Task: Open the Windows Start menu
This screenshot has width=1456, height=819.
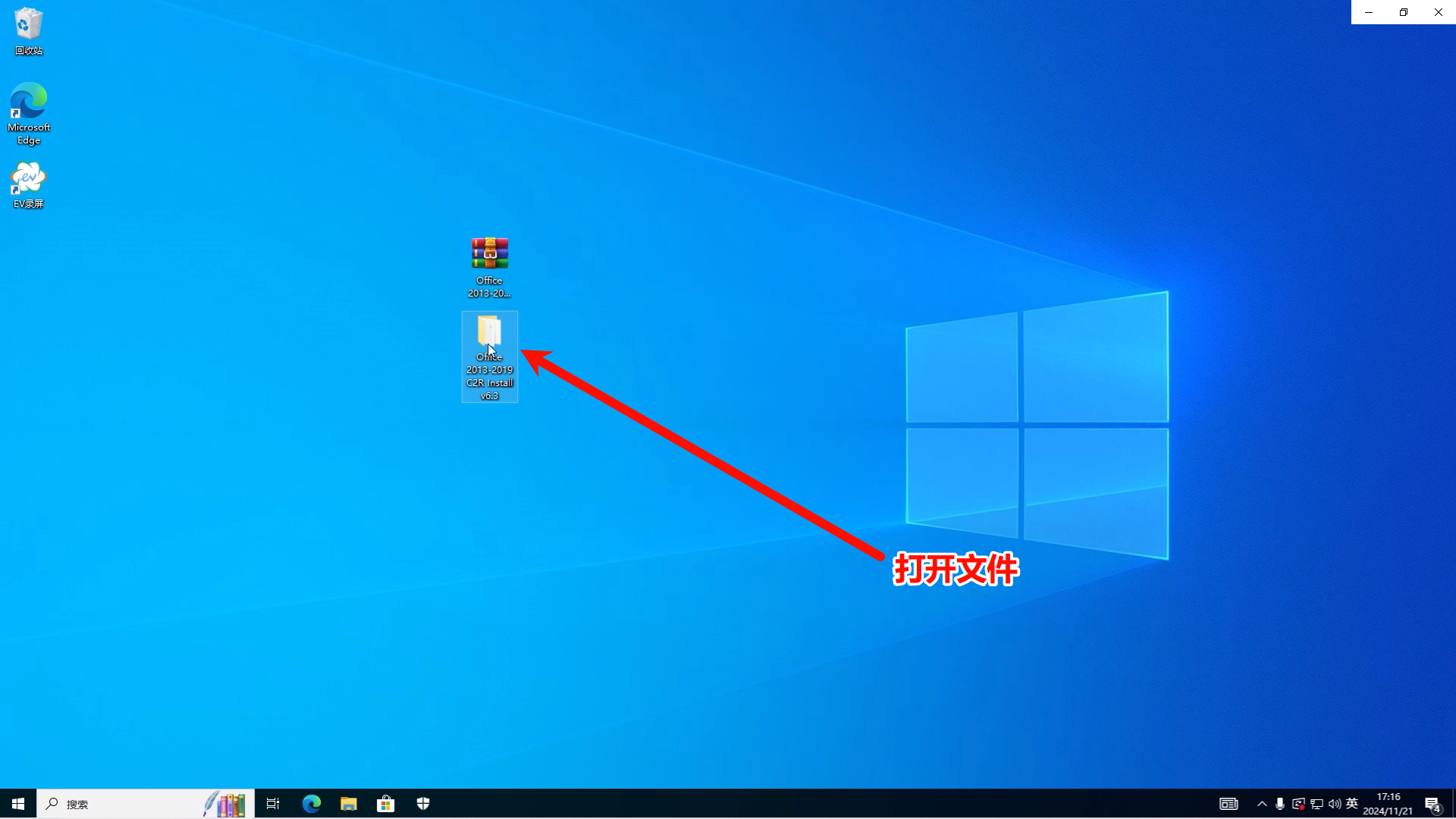Action: tap(18, 804)
